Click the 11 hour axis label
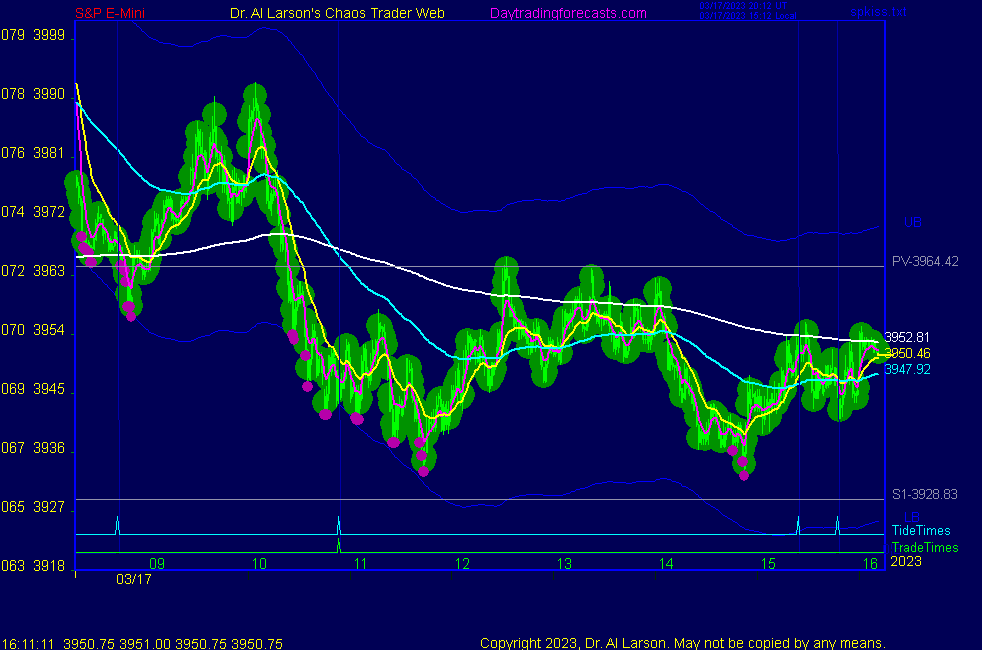 [x=360, y=564]
